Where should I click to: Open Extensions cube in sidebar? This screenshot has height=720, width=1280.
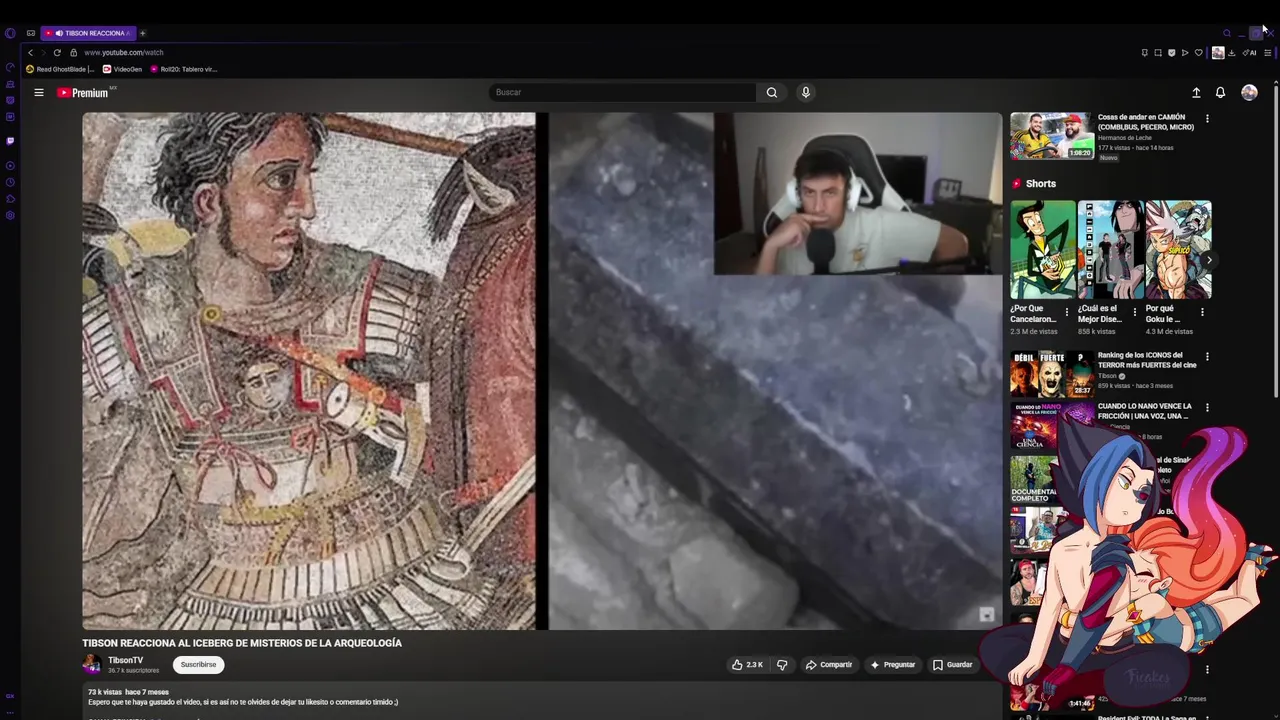10,199
